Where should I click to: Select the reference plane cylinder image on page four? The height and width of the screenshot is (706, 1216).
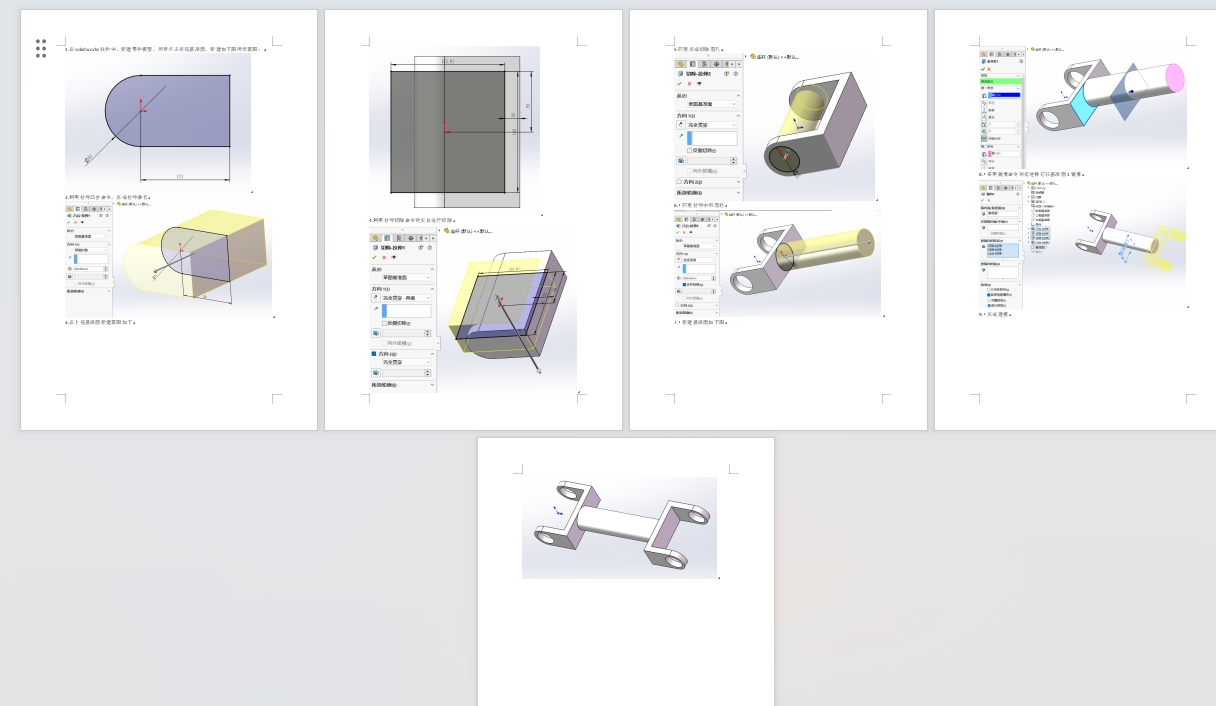coord(1083,107)
